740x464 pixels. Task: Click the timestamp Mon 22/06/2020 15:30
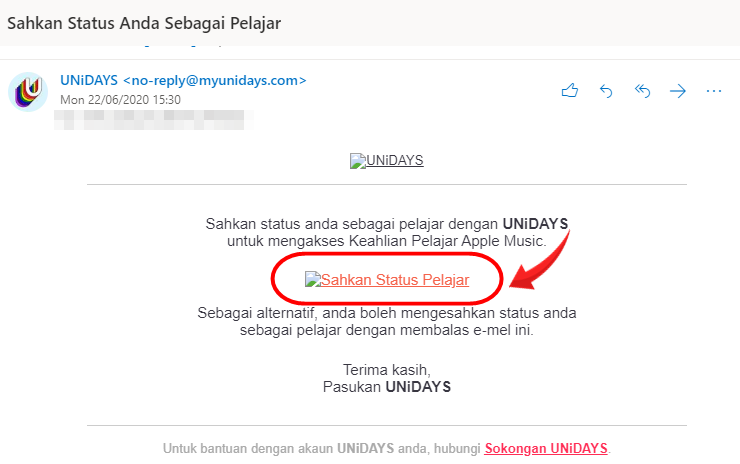click(x=120, y=100)
